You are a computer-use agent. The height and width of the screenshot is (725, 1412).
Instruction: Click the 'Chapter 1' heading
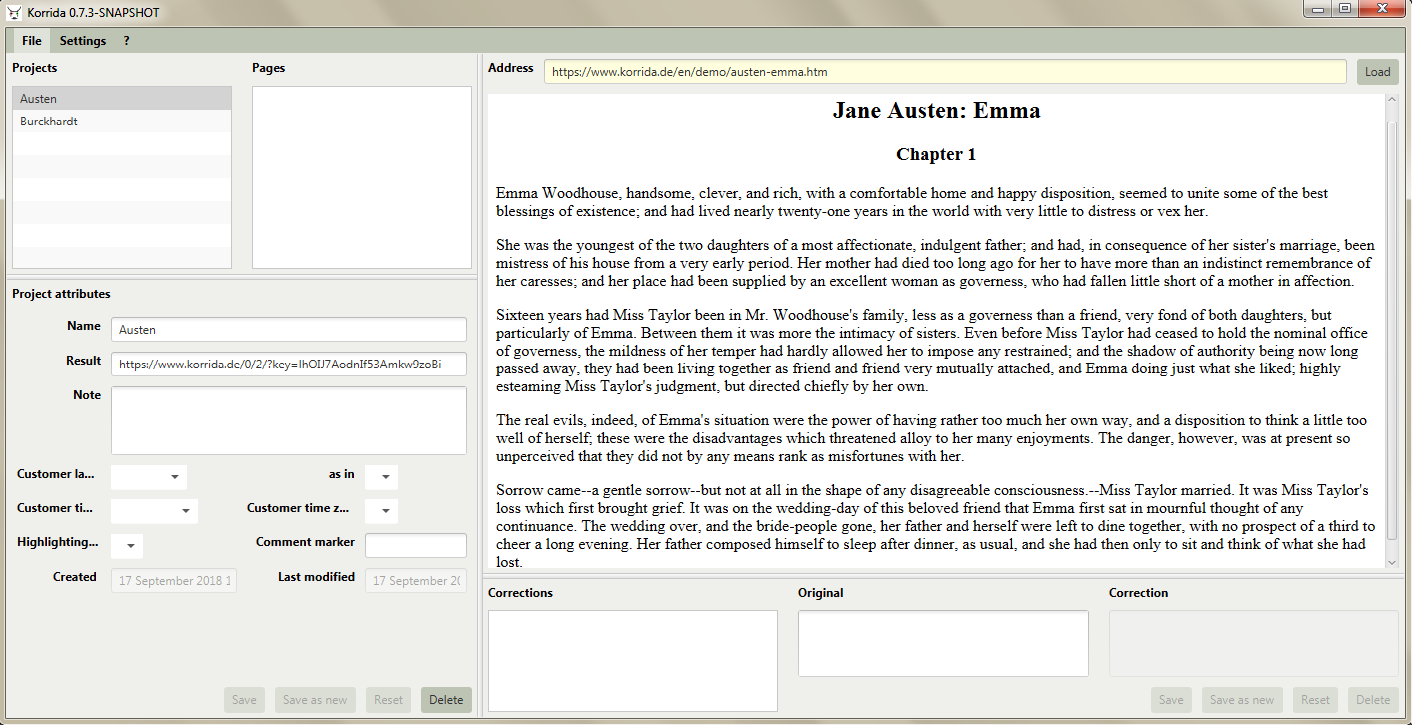pyautogui.click(x=936, y=154)
